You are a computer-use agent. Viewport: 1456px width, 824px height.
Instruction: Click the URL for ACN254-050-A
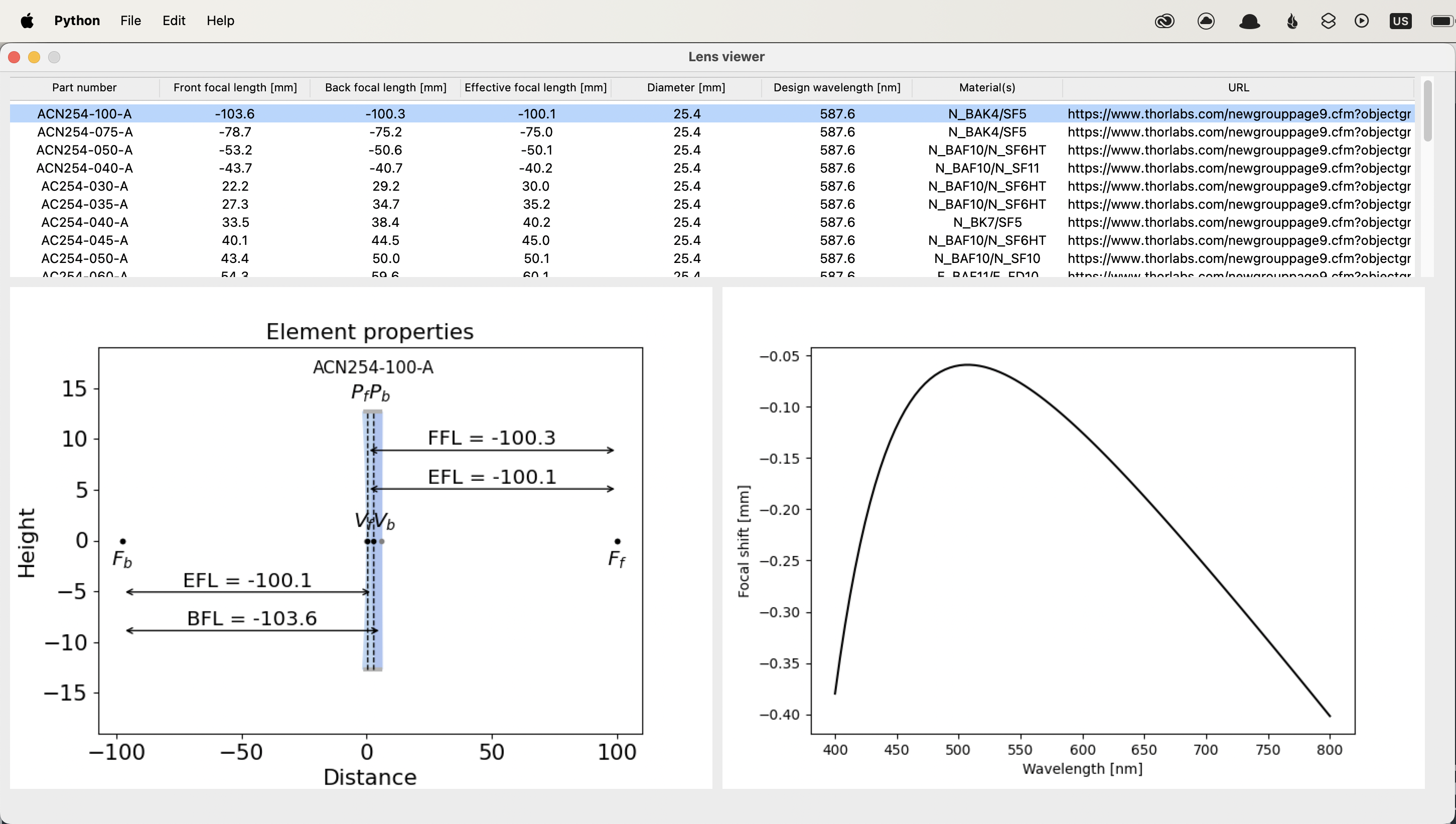point(1238,150)
